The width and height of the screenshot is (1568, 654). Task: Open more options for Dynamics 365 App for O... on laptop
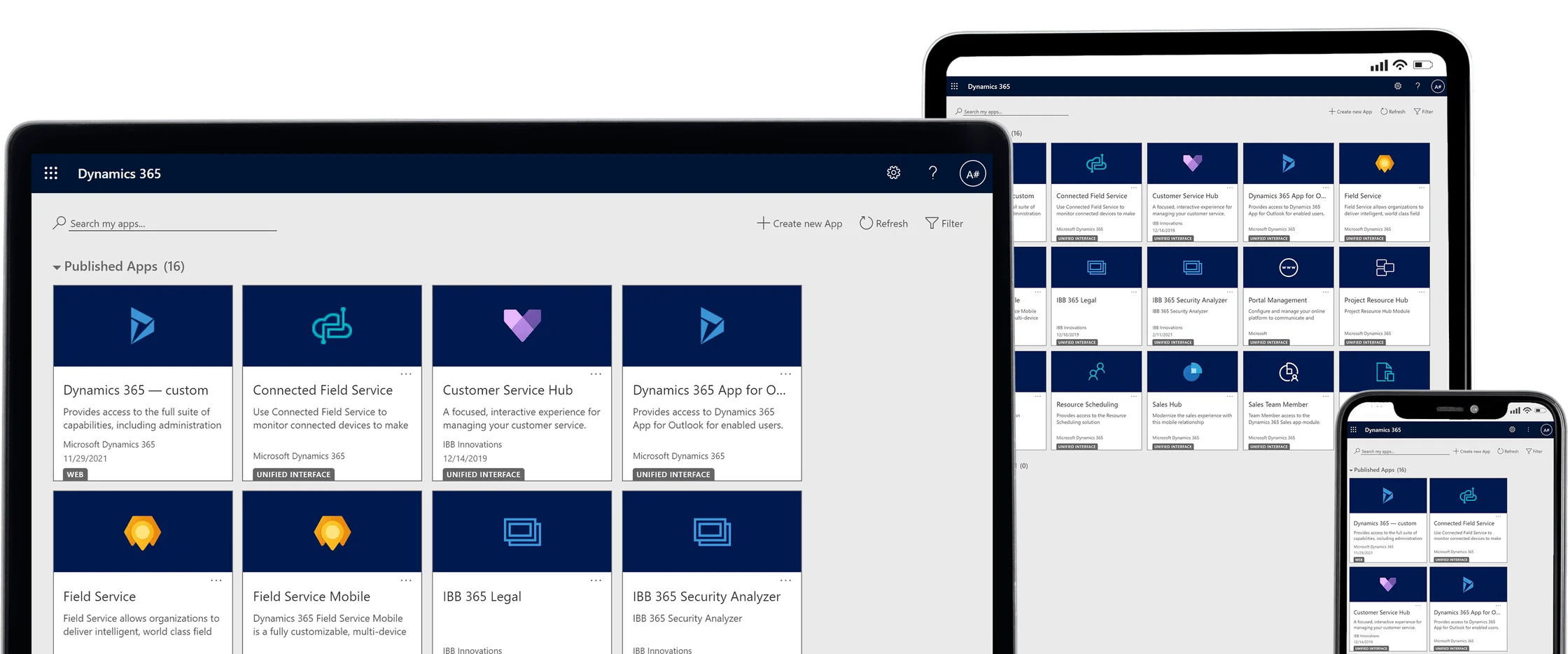(785, 374)
